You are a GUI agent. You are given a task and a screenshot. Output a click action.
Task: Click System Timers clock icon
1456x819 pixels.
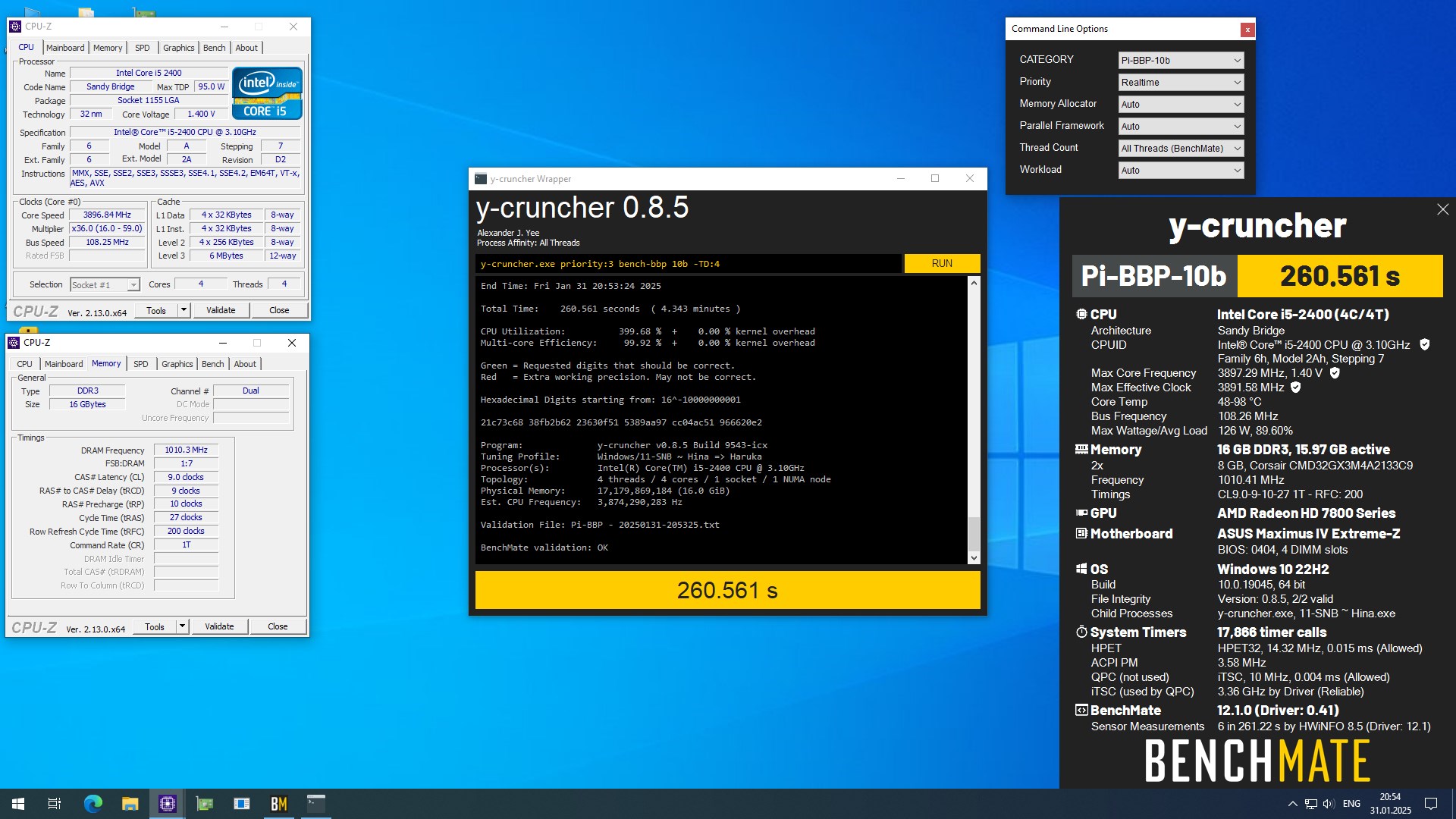pos(1081,632)
